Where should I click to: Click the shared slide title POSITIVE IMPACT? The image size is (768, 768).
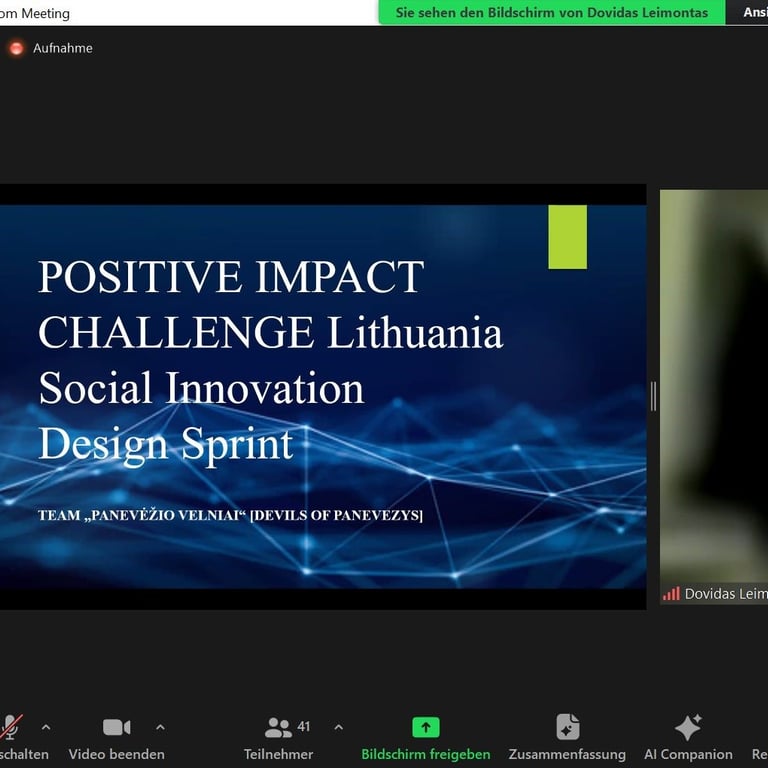pos(231,277)
